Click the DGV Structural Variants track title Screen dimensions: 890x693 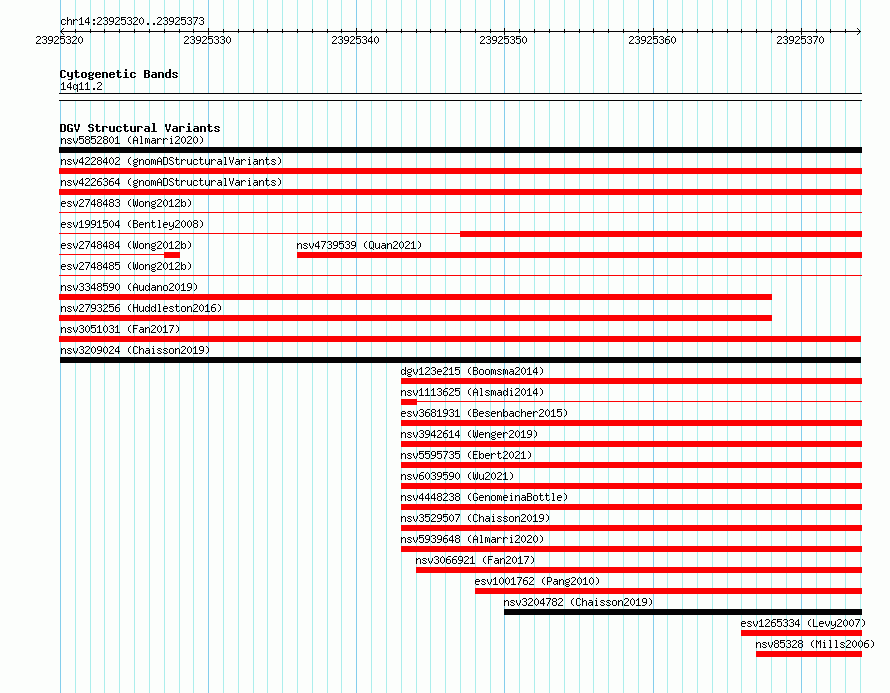point(140,128)
